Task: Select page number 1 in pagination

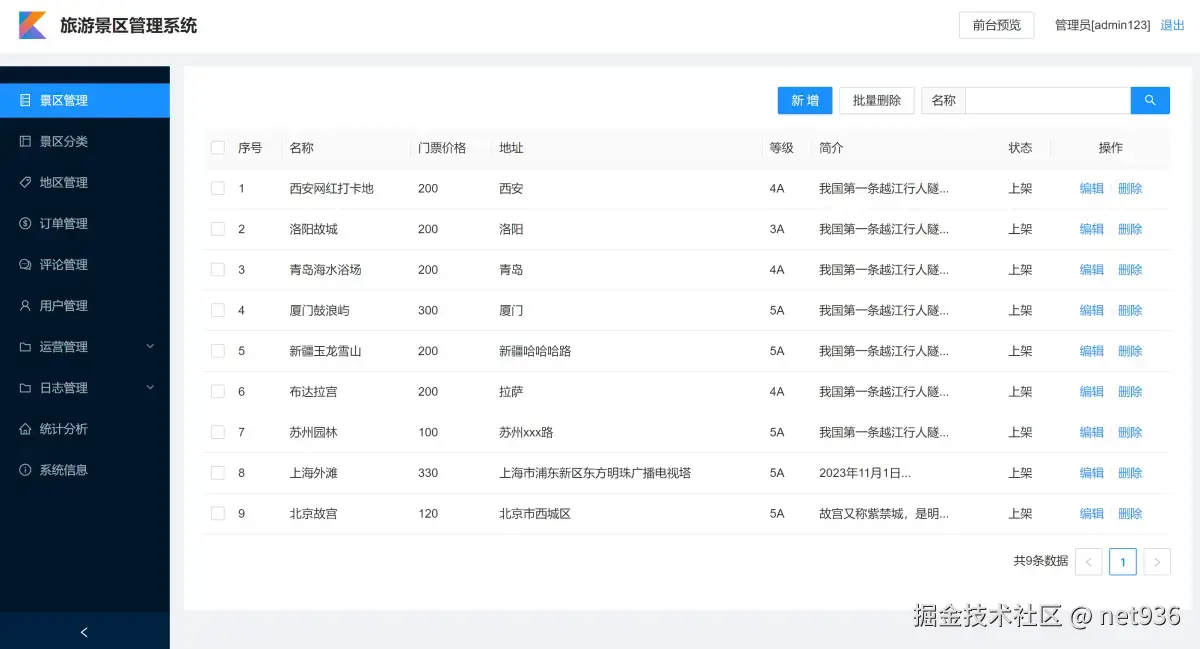Action: point(1122,562)
